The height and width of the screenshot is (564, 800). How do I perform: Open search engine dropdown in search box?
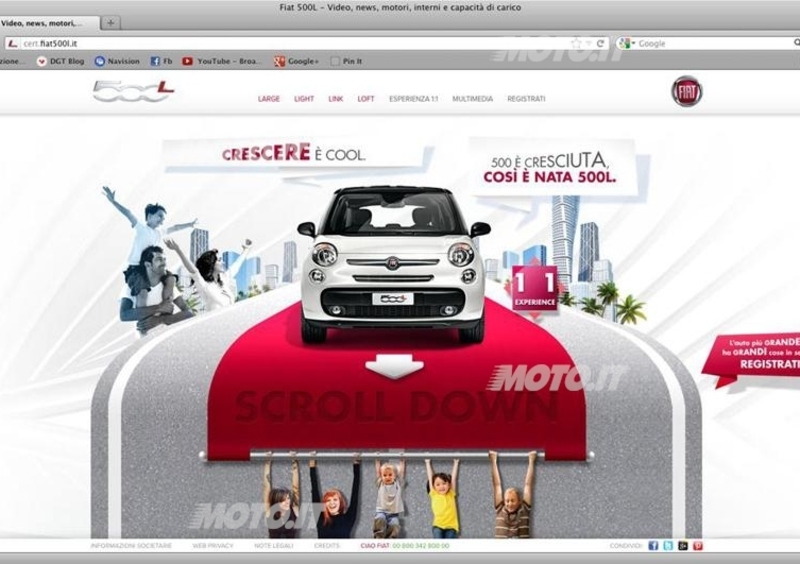tap(626, 43)
